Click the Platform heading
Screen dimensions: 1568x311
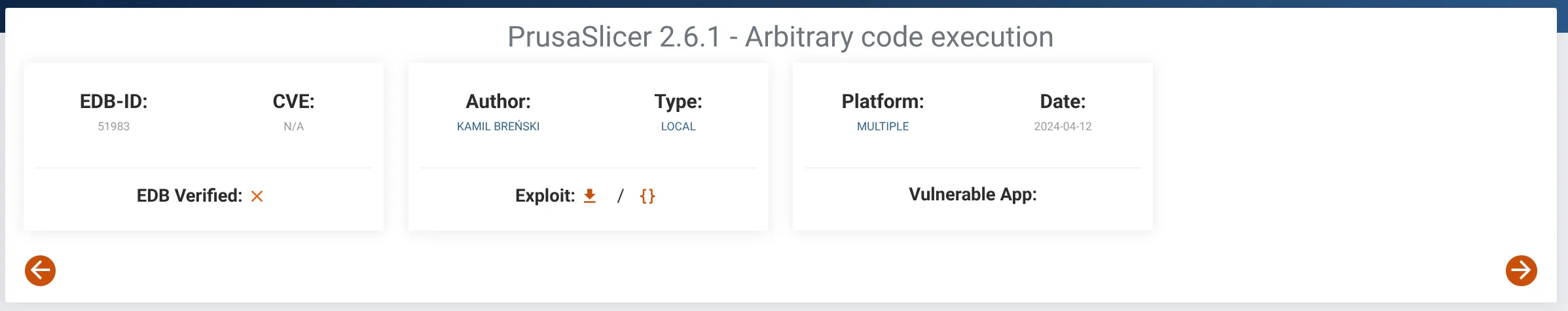point(883,101)
